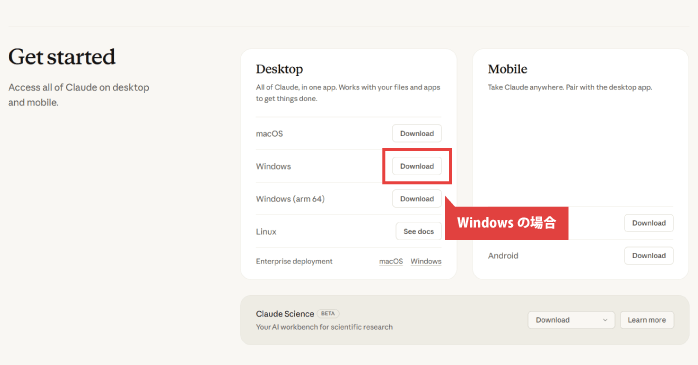Open the Linux See docs button
This screenshot has height=365, width=698.
tap(418, 231)
